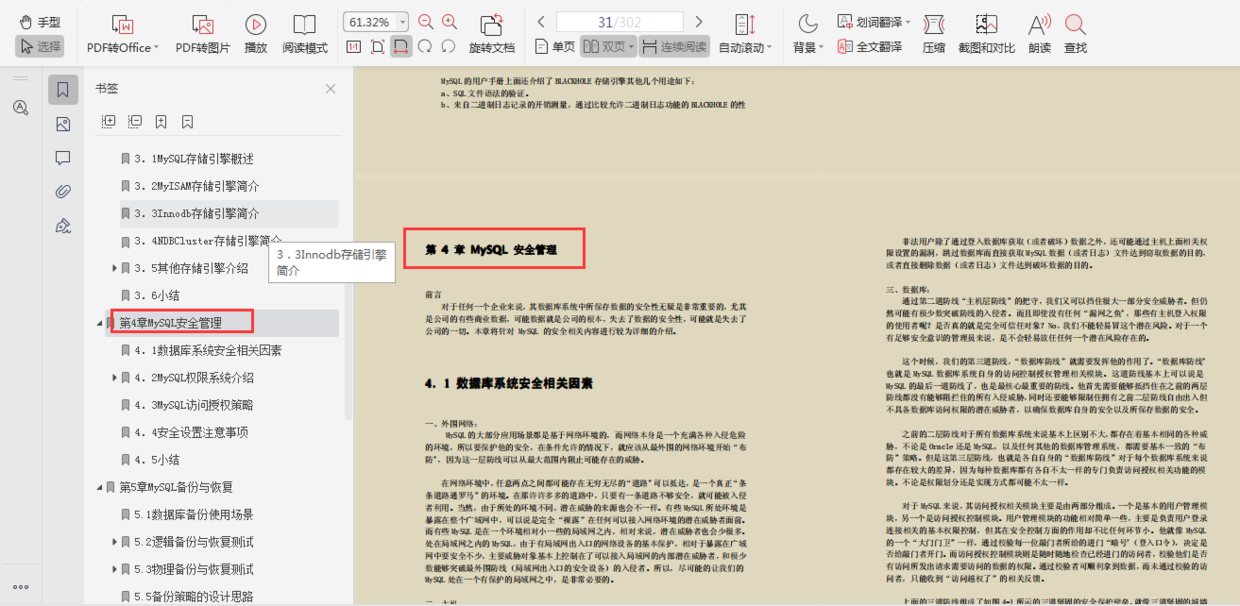Expand 4.2MySQL权限系统介绍 bookmark
The image size is (1240, 606).
[114, 378]
